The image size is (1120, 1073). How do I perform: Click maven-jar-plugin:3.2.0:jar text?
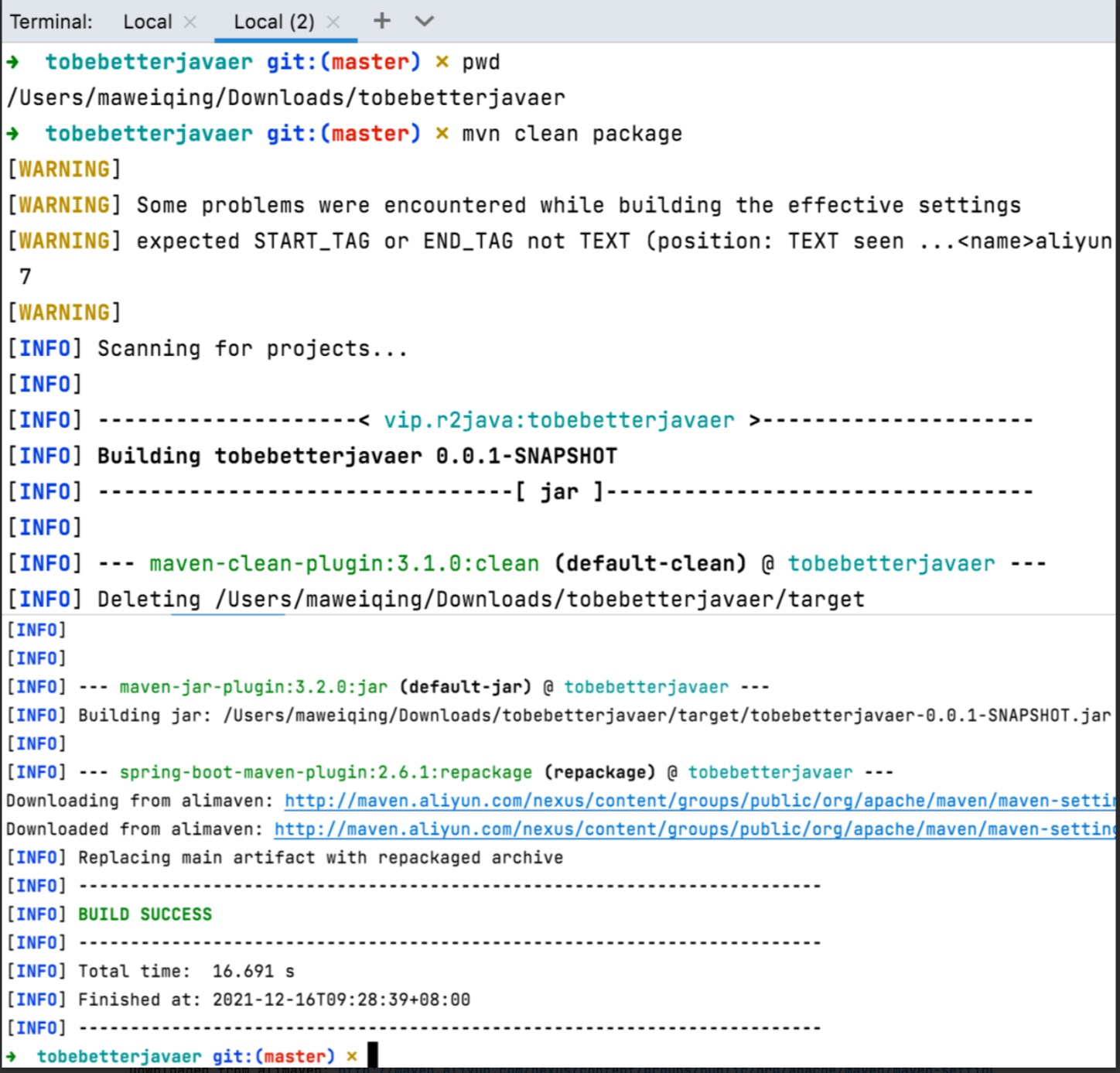pyautogui.click(x=253, y=687)
